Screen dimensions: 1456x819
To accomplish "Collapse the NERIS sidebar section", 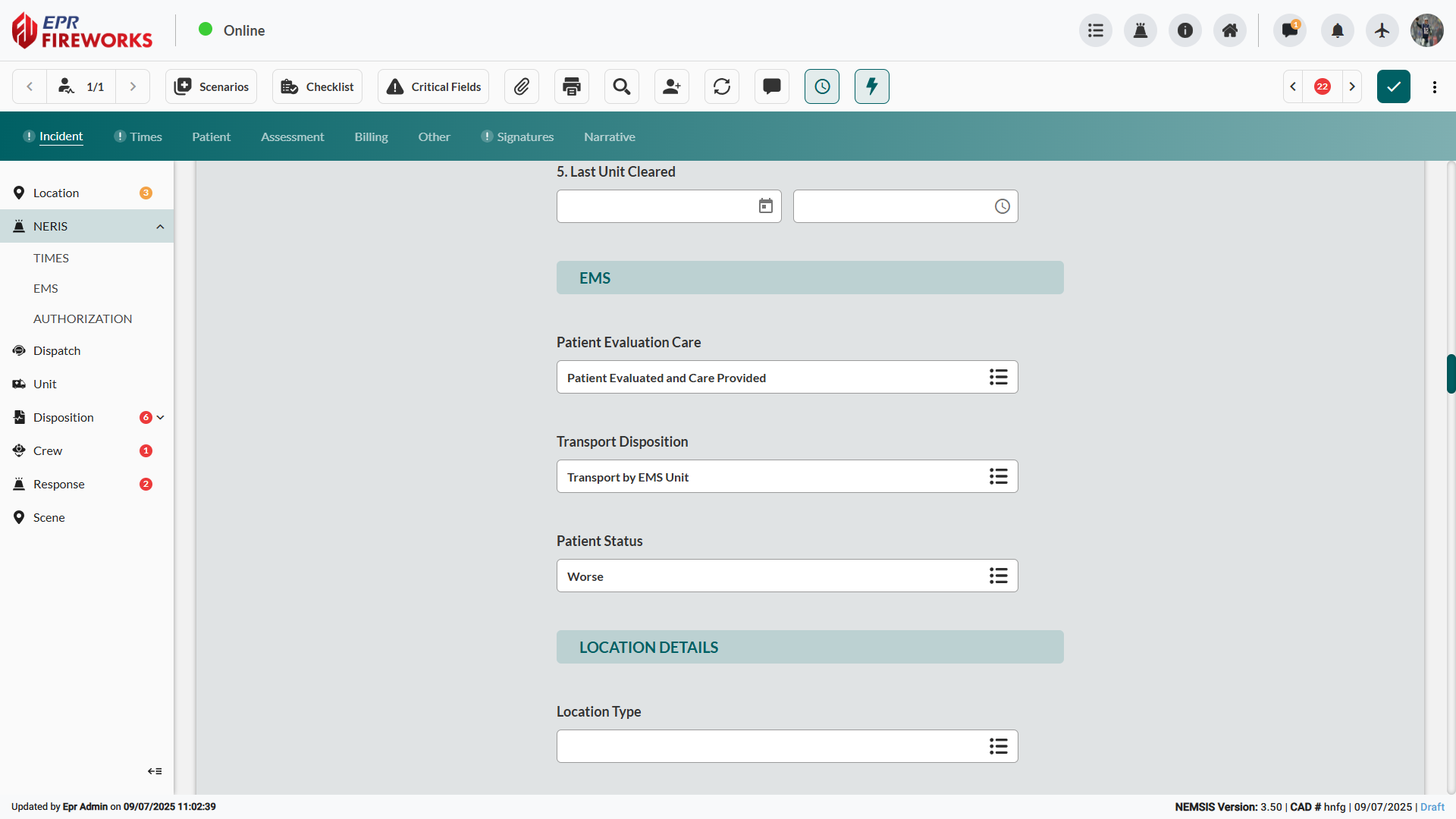I will tap(160, 227).
